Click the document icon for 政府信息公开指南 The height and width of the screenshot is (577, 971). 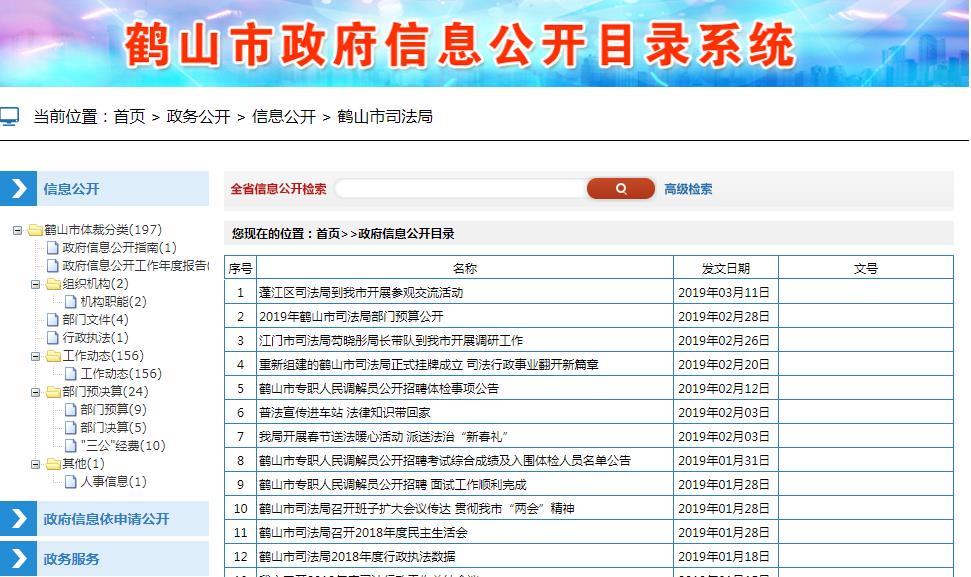coord(53,248)
